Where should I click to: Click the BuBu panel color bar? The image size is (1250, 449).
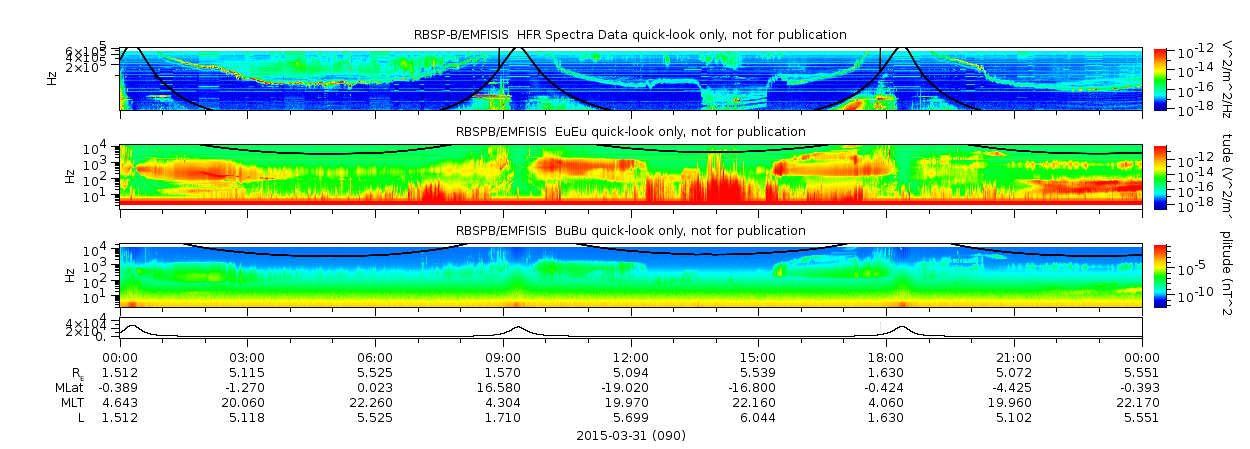[x=1160, y=275]
